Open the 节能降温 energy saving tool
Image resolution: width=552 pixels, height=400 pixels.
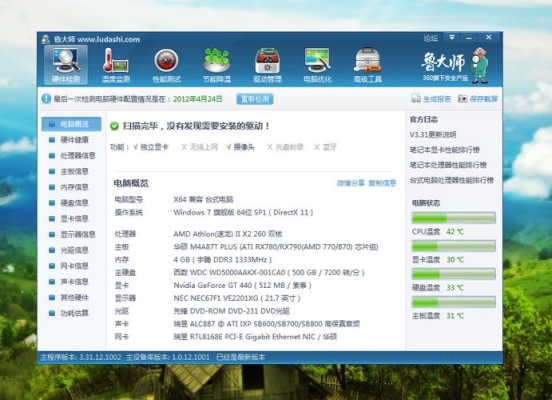click(217, 65)
